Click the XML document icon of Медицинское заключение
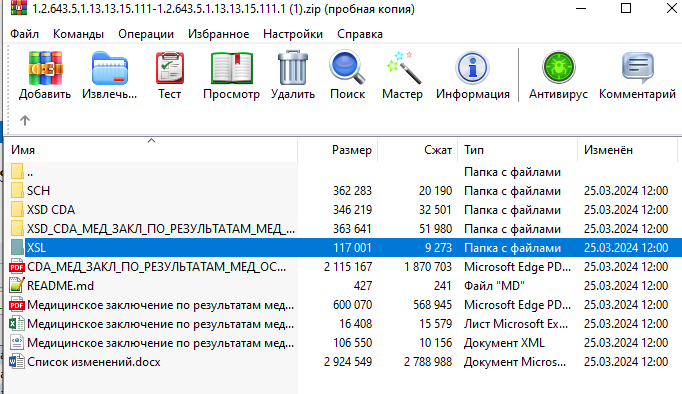This screenshot has height=394, width=682. tap(17, 343)
